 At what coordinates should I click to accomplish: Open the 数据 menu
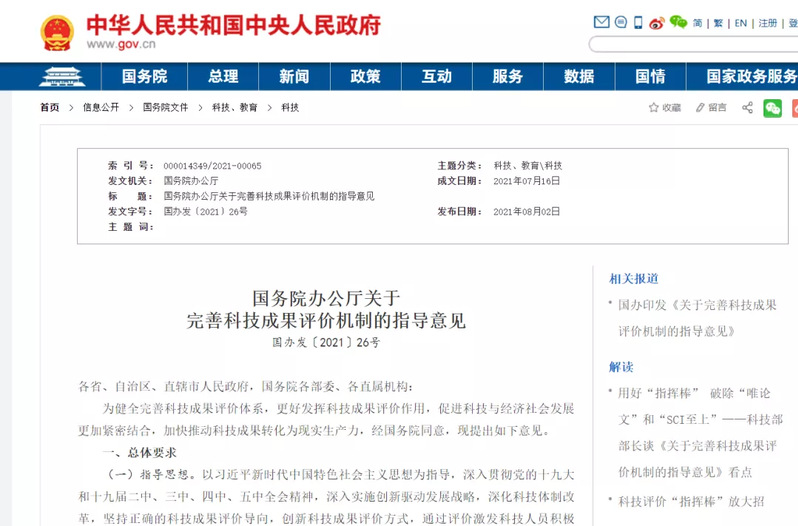(579, 76)
